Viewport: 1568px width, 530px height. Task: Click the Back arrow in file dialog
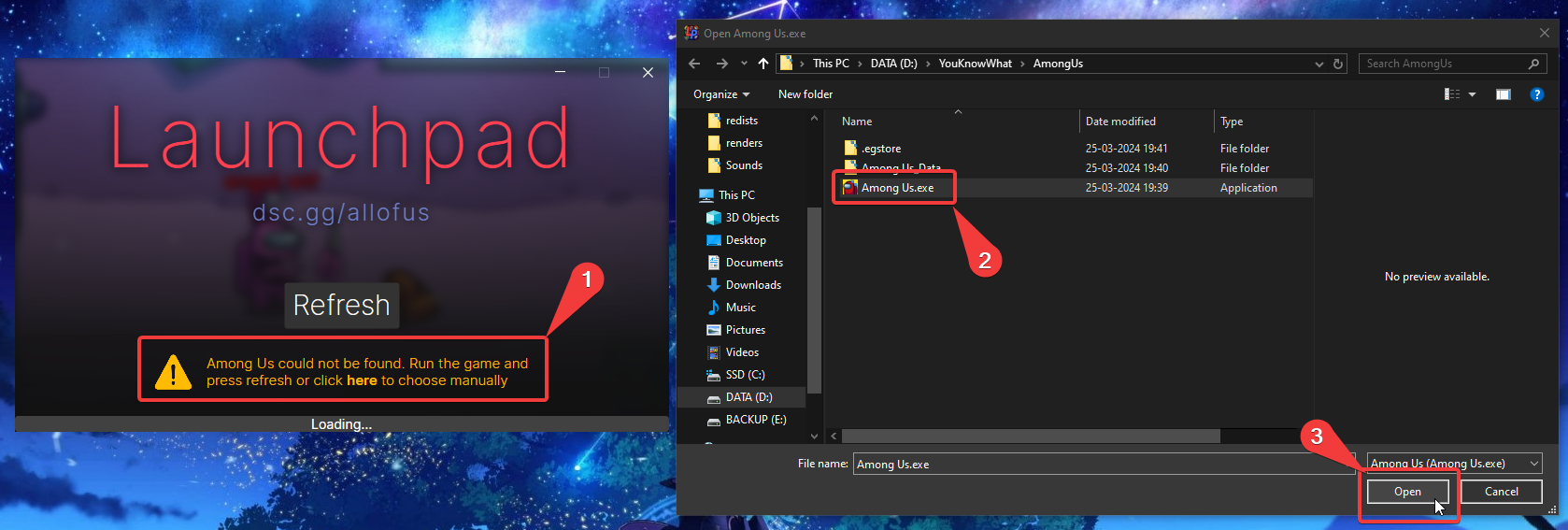click(694, 64)
